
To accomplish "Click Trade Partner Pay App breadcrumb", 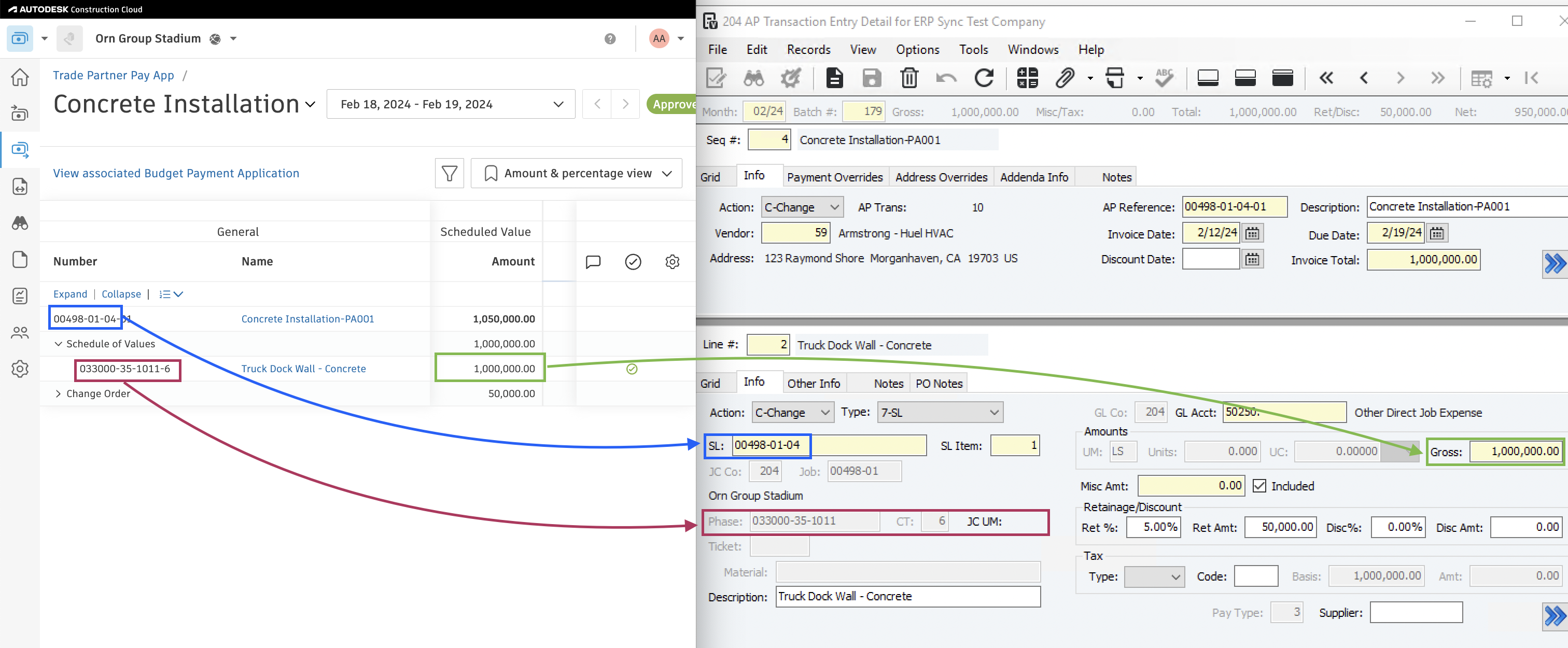I will tap(113, 76).
